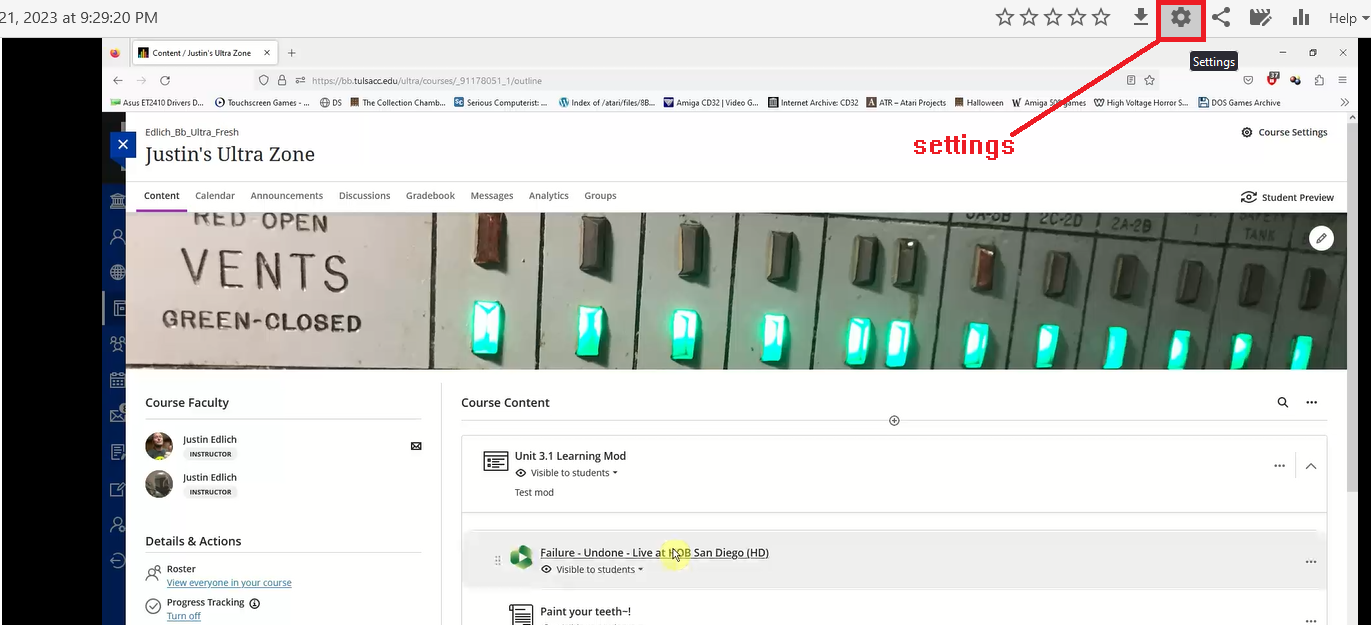Change Unit 3.1 Learning Mod visibility dropdown
Screen dimensions: 1371x625
pos(567,473)
